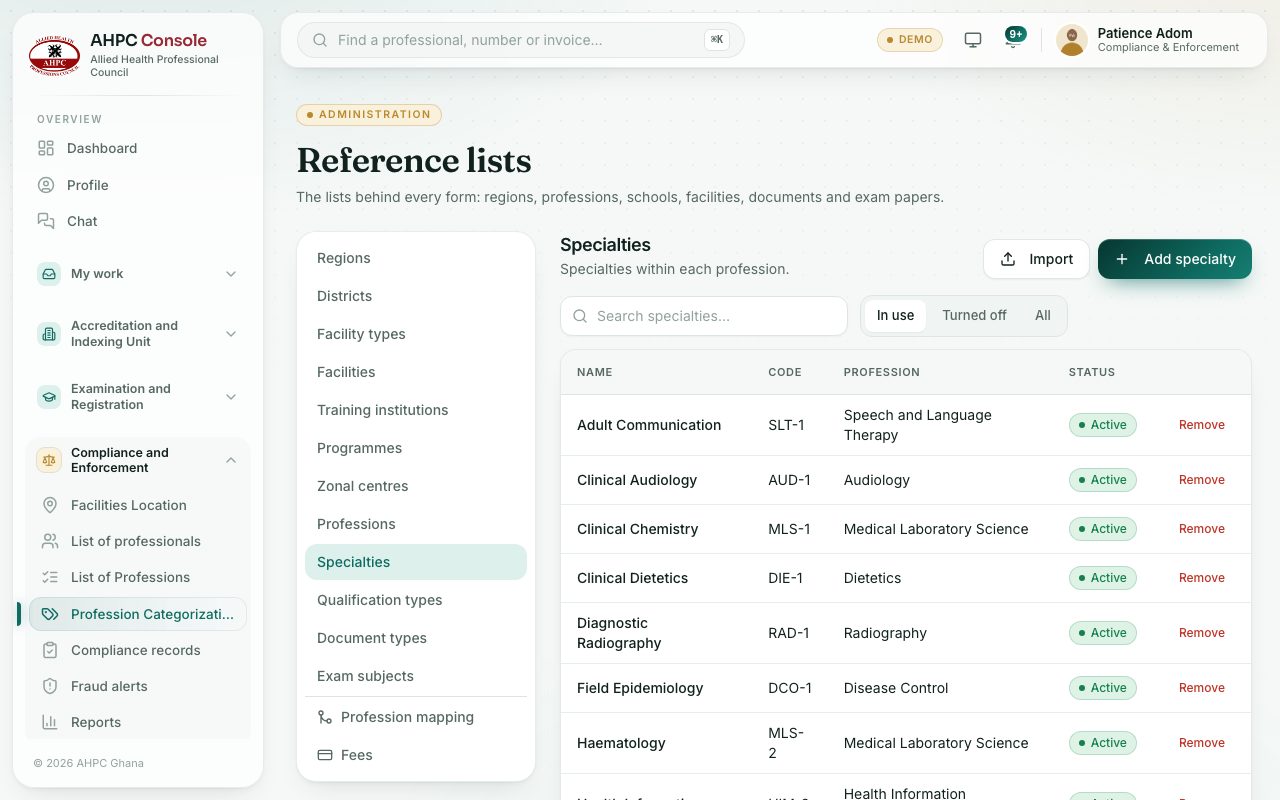This screenshot has height=800, width=1280.
Task: Click the My work inbox icon
Action: pyautogui.click(x=49, y=274)
